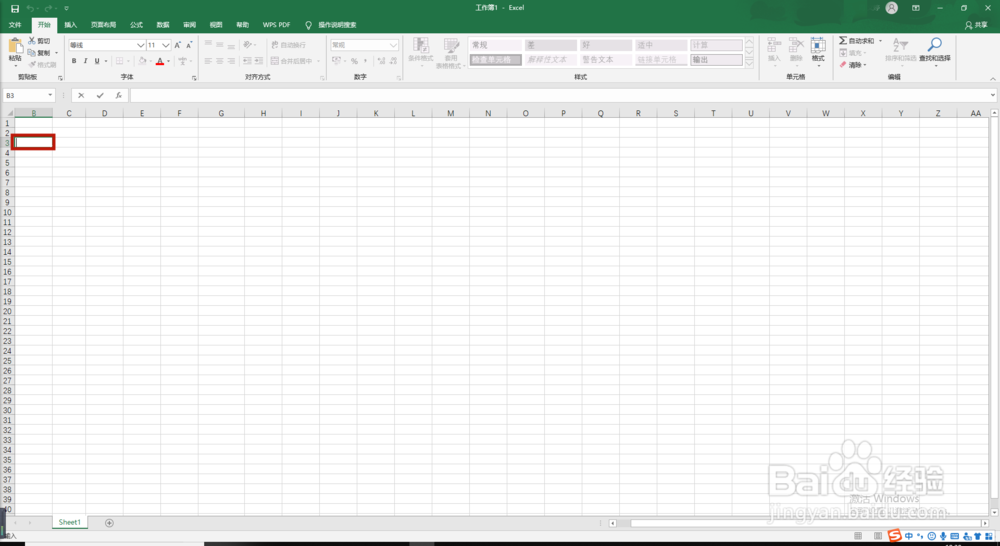Expand the cell styles gallery
Viewport: 1000px width, 546px height.
(749, 63)
